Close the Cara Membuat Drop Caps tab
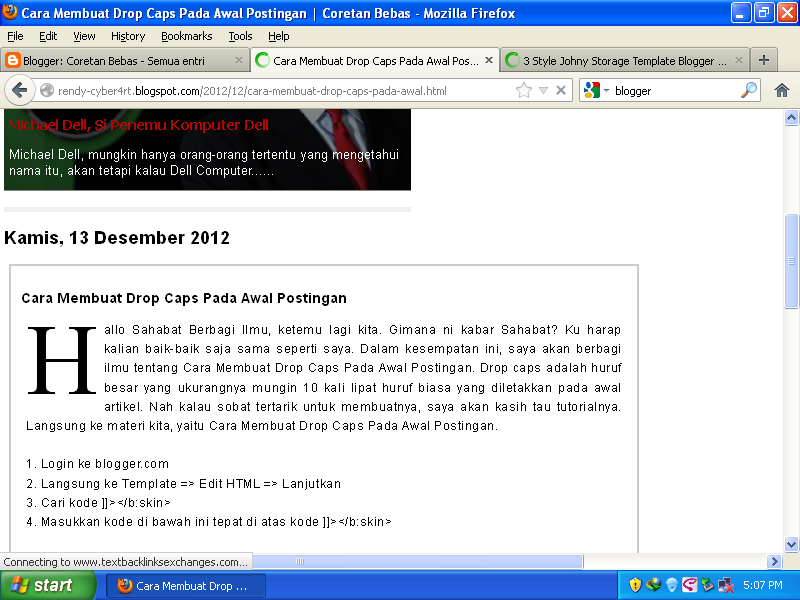This screenshot has width=800, height=600. (488, 60)
